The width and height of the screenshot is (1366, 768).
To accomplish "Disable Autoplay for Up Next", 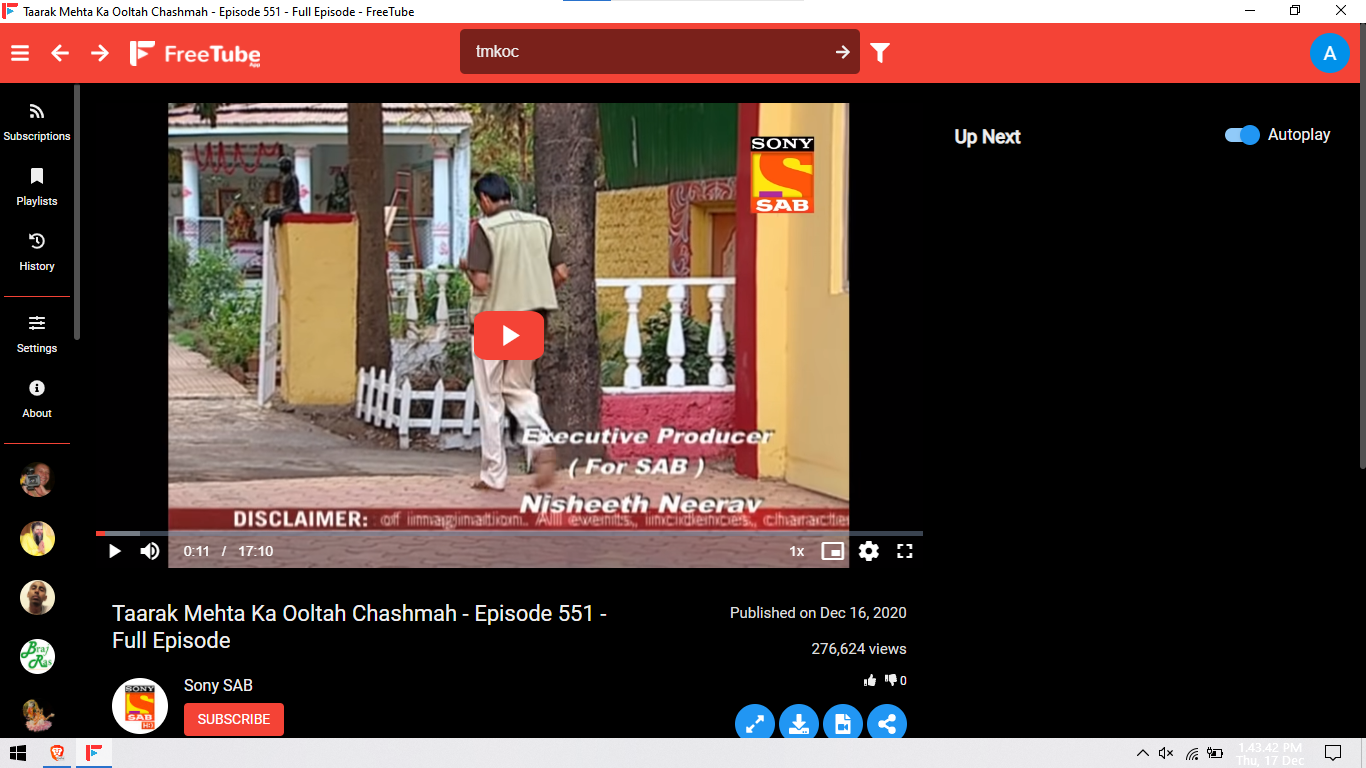I will click(1240, 134).
